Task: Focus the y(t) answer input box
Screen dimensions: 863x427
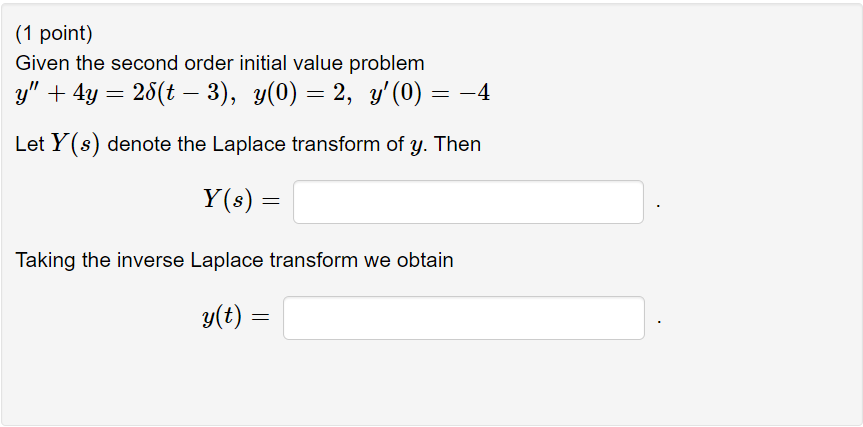Action: (x=464, y=318)
